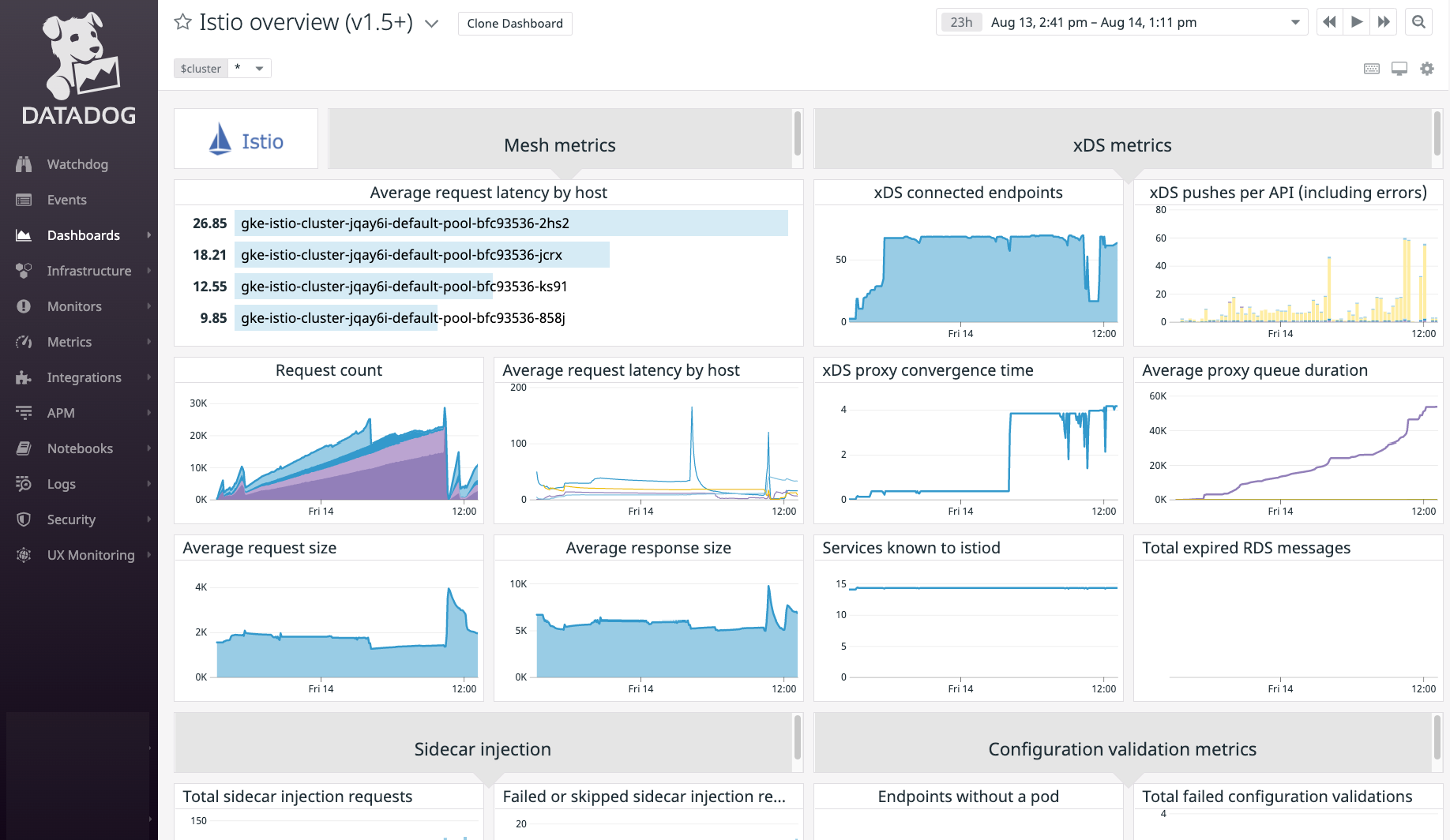Select the Events icon in the sidebar
The height and width of the screenshot is (840, 1450).
coord(25,200)
